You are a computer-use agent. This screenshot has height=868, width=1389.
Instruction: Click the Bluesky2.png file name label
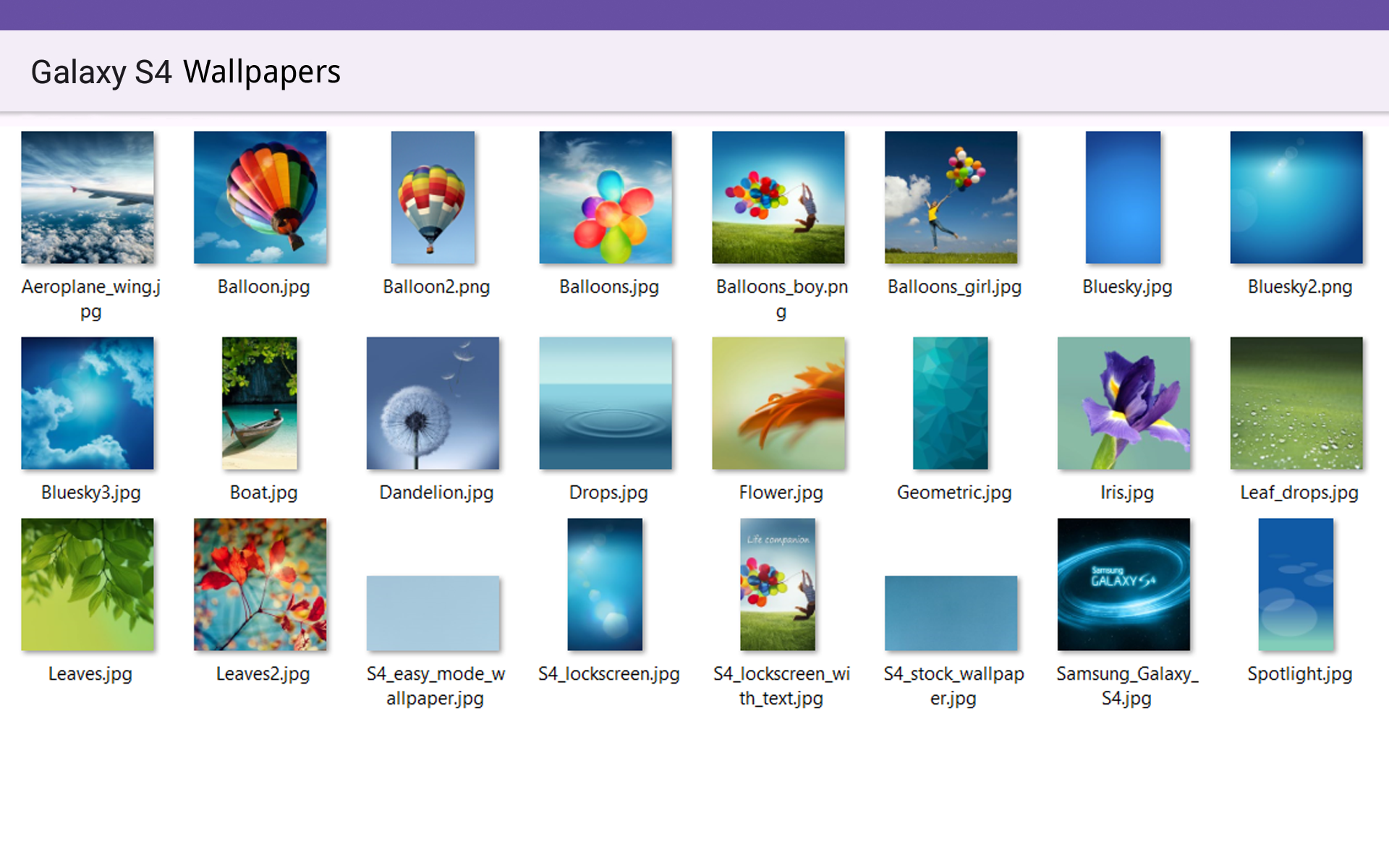[x=1300, y=287]
